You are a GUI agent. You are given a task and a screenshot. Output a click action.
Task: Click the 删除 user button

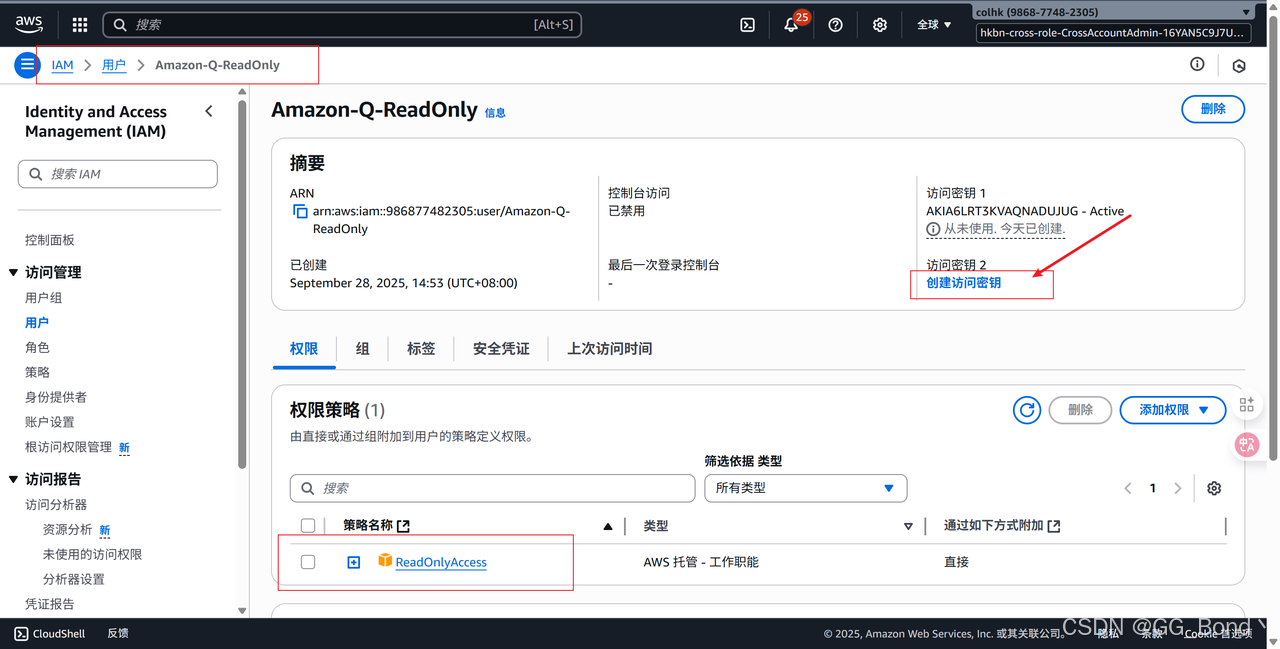pyautogui.click(x=1213, y=109)
